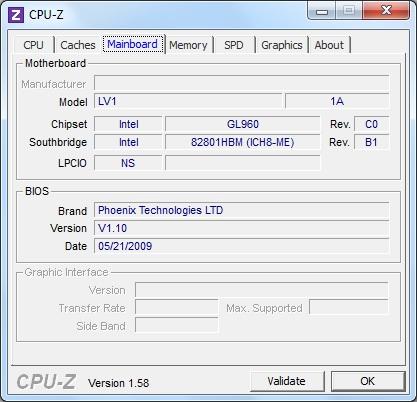
Task: Click the BIOS group label
Action: [x=37, y=191]
